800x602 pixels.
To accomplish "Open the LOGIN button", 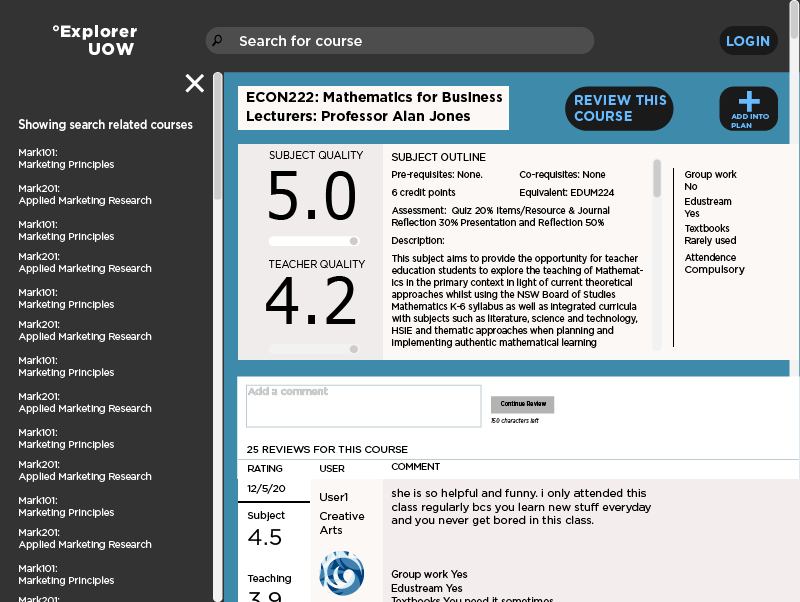I will (748, 41).
